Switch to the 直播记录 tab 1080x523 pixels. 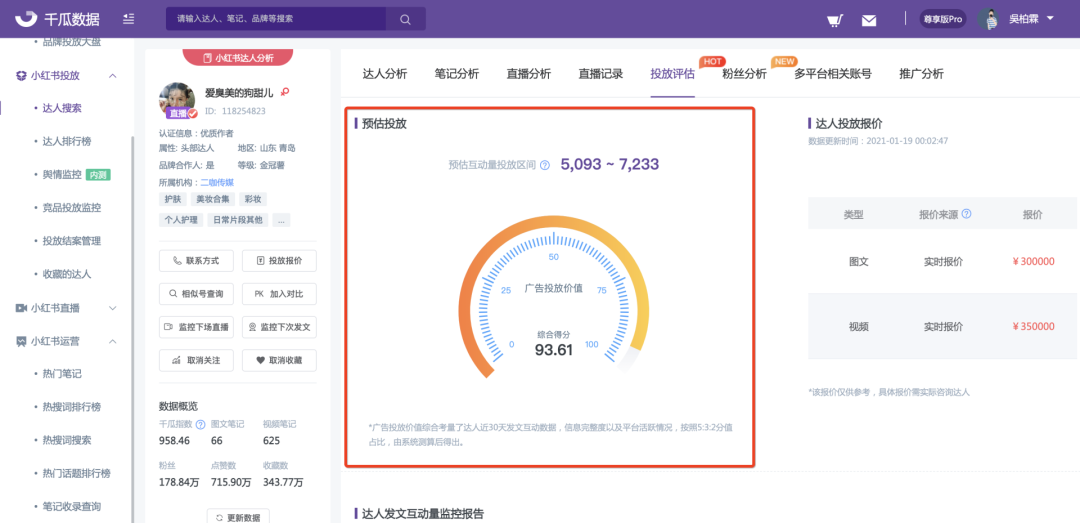(x=601, y=74)
